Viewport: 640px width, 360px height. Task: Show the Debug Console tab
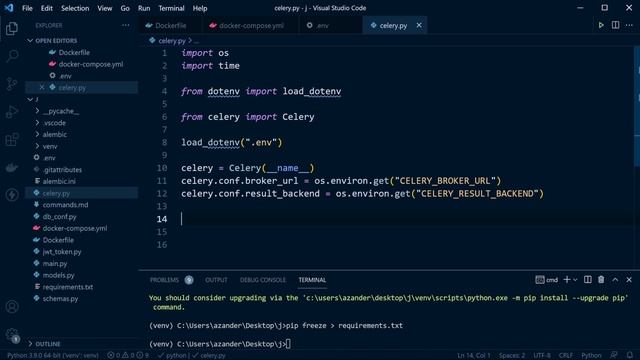(263, 280)
